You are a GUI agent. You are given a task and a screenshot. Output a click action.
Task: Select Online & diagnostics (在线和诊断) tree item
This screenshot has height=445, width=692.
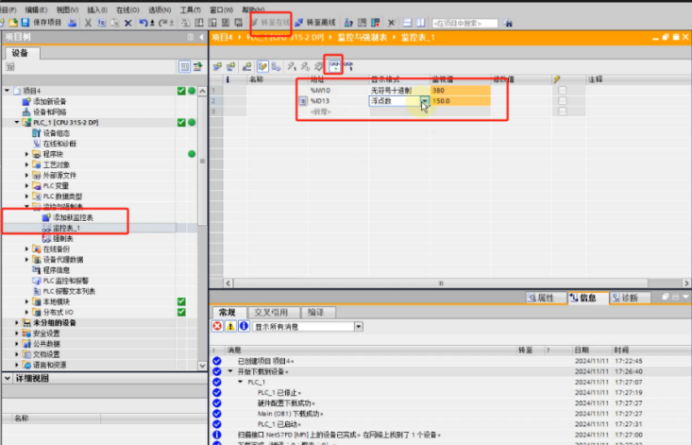pos(55,143)
